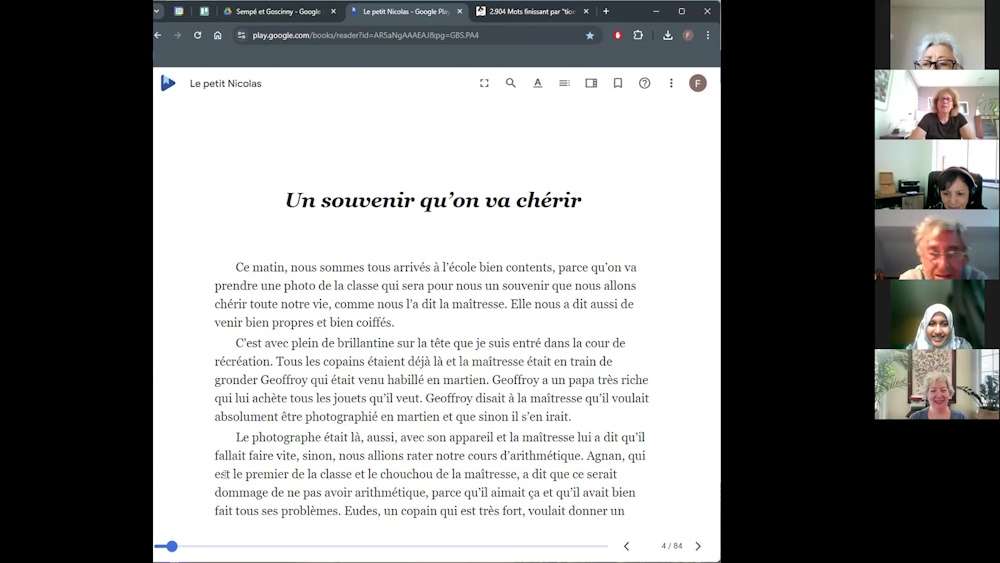Open the Extensions puzzle icon

(x=638, y=35)
